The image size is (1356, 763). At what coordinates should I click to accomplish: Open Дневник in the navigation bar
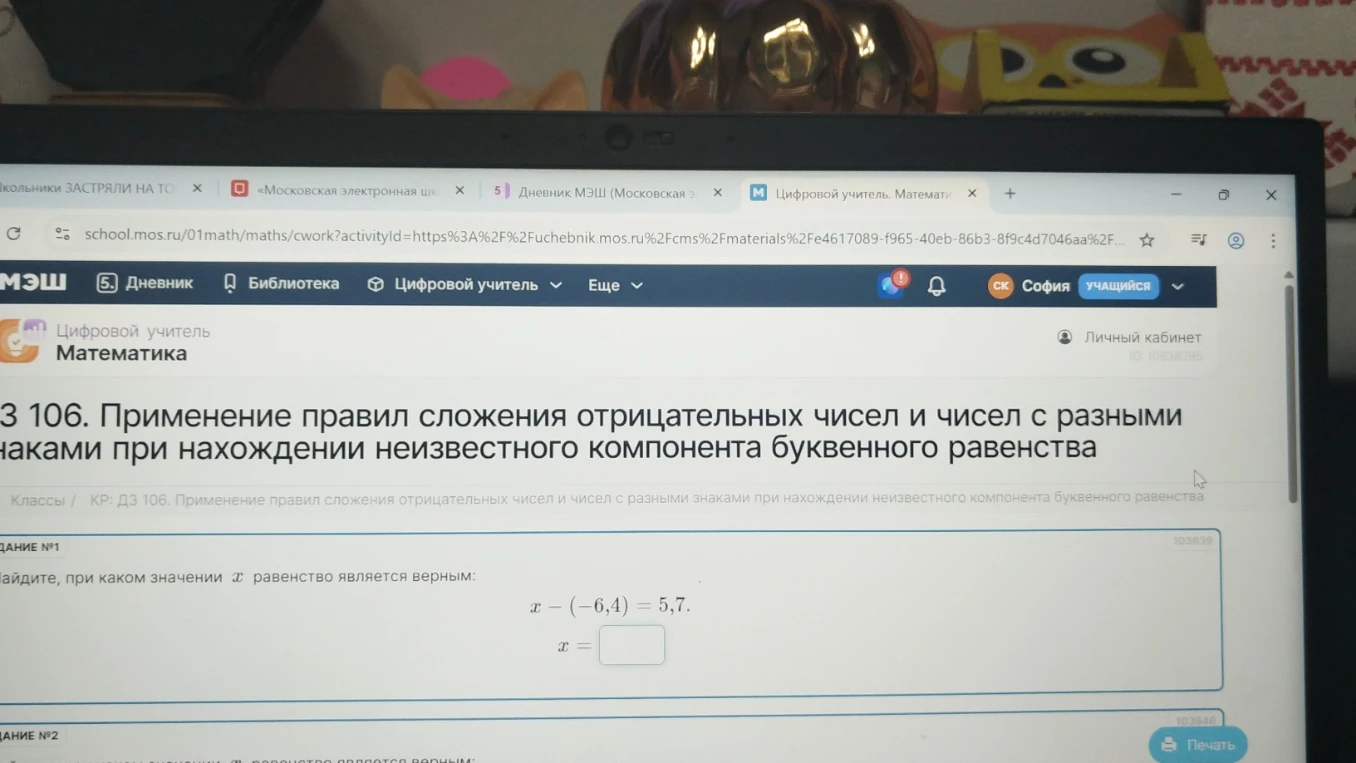pos(145,283)
